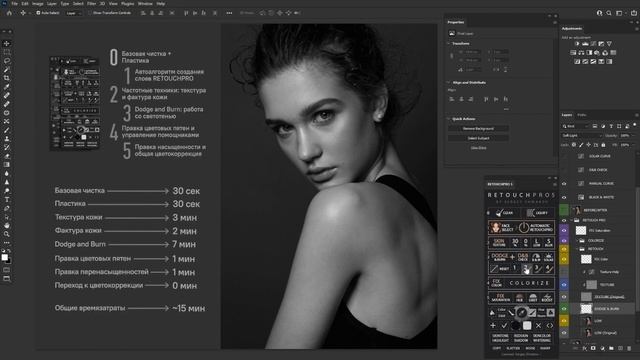Open the Auto-Select Layer dropdown
Viewport: 640px width, 360px height.
click(x=74, y=13)
